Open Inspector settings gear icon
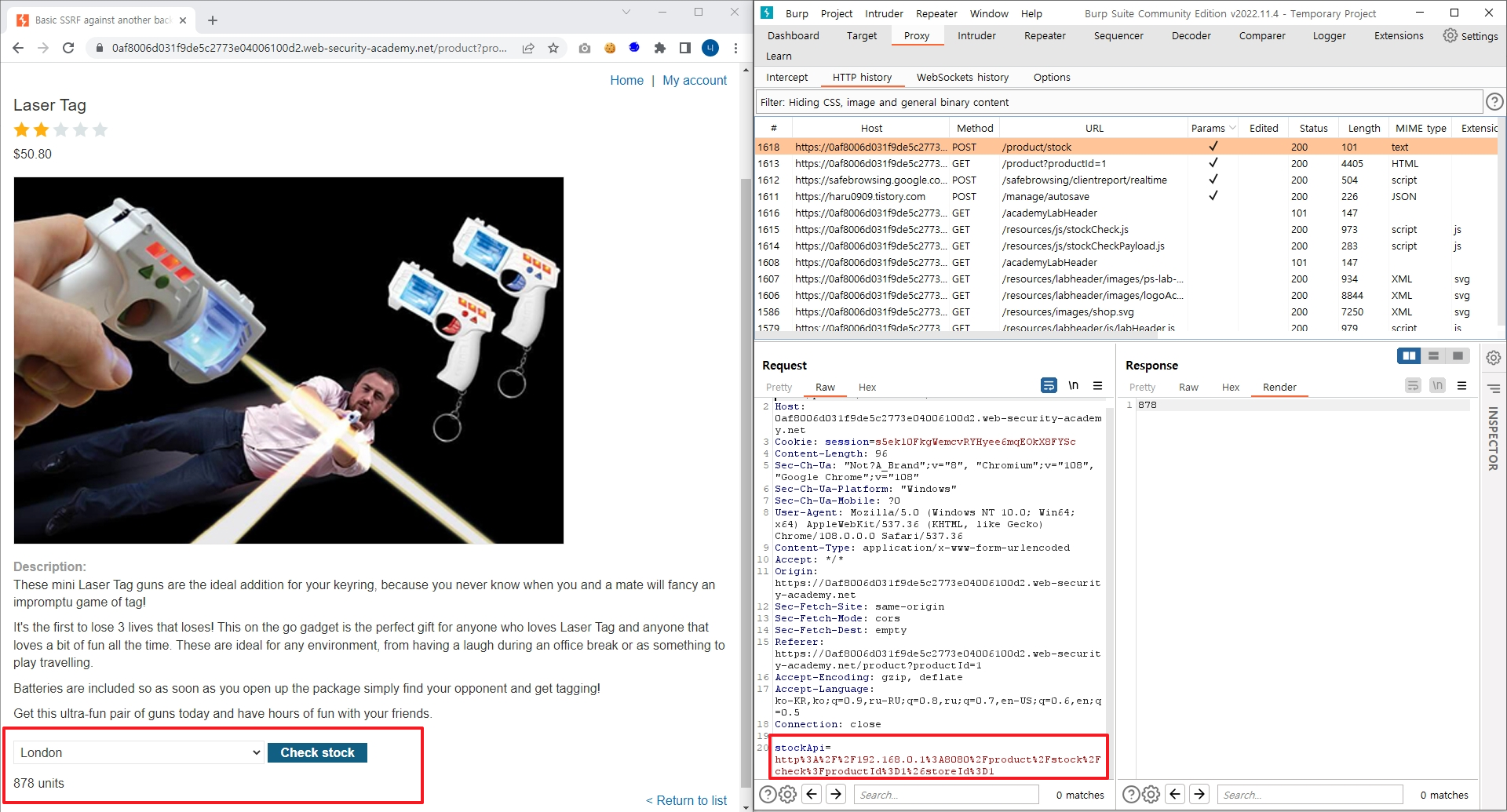Screen dimensions: 1507x812 coord(1494,358)
